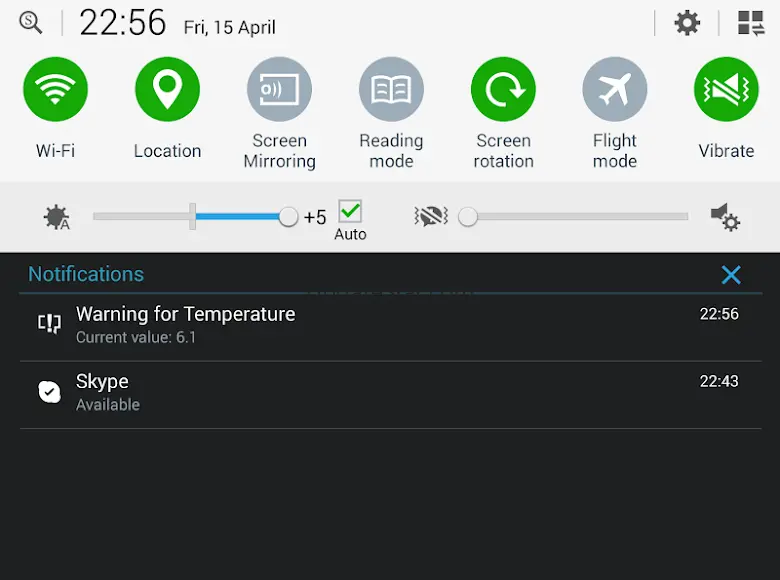Image resolution: width=780 pixels, height=580 pixels.
Task: Enable Screen Mirroring
Action: click(x=279, y=89)
